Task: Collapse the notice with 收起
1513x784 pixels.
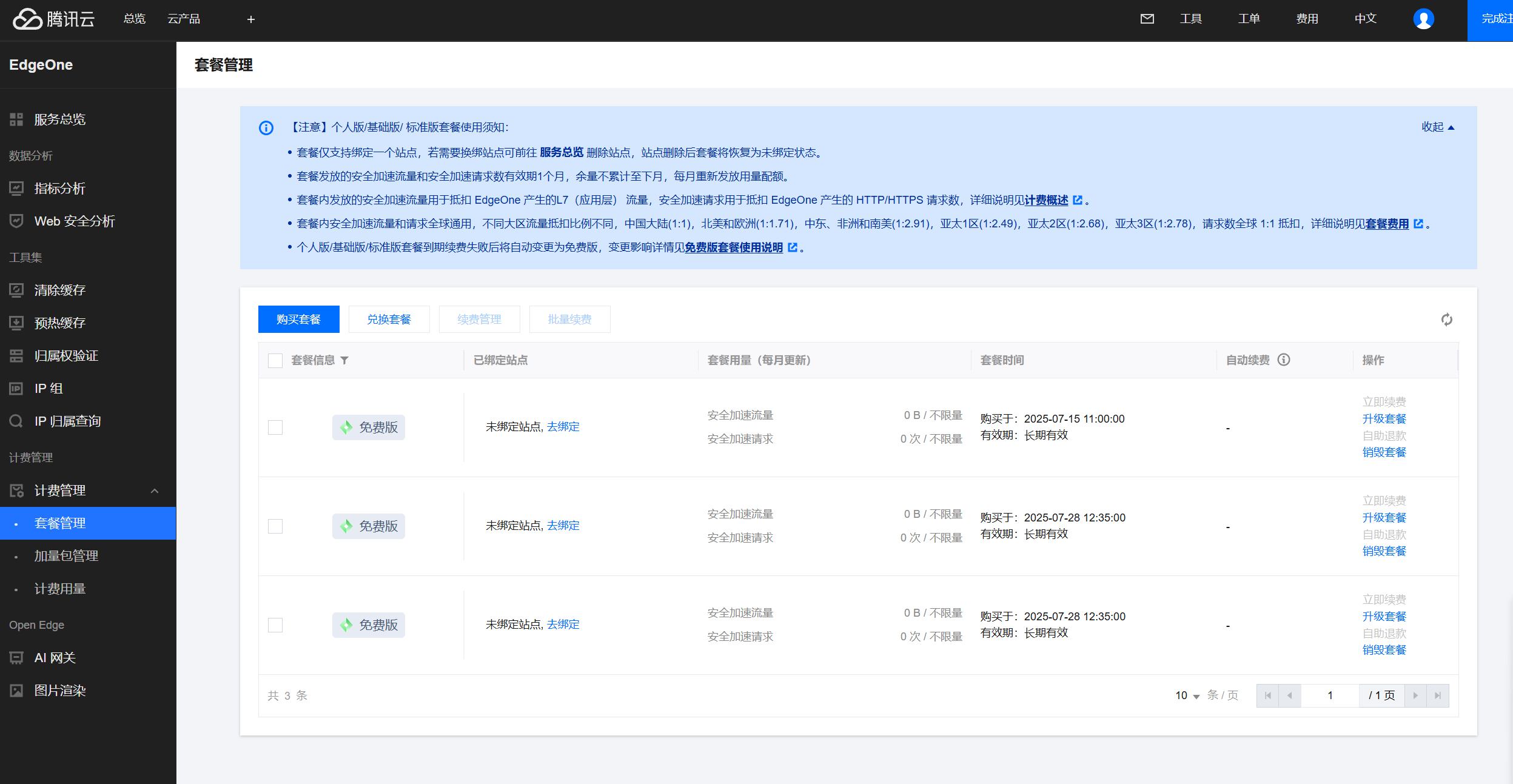Action: click(1438, 127)
